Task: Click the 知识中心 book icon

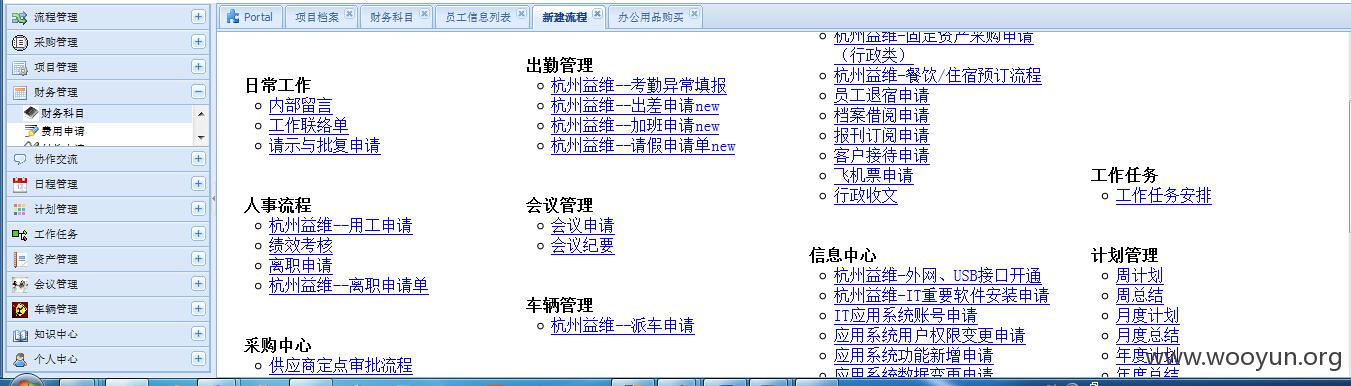Action: tap(19, 334)
